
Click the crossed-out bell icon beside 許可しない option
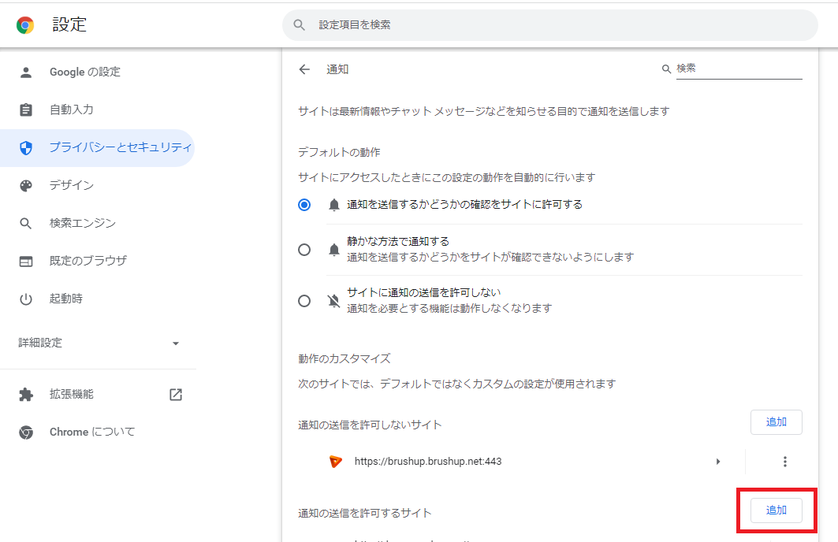click(x=334, y=301)
